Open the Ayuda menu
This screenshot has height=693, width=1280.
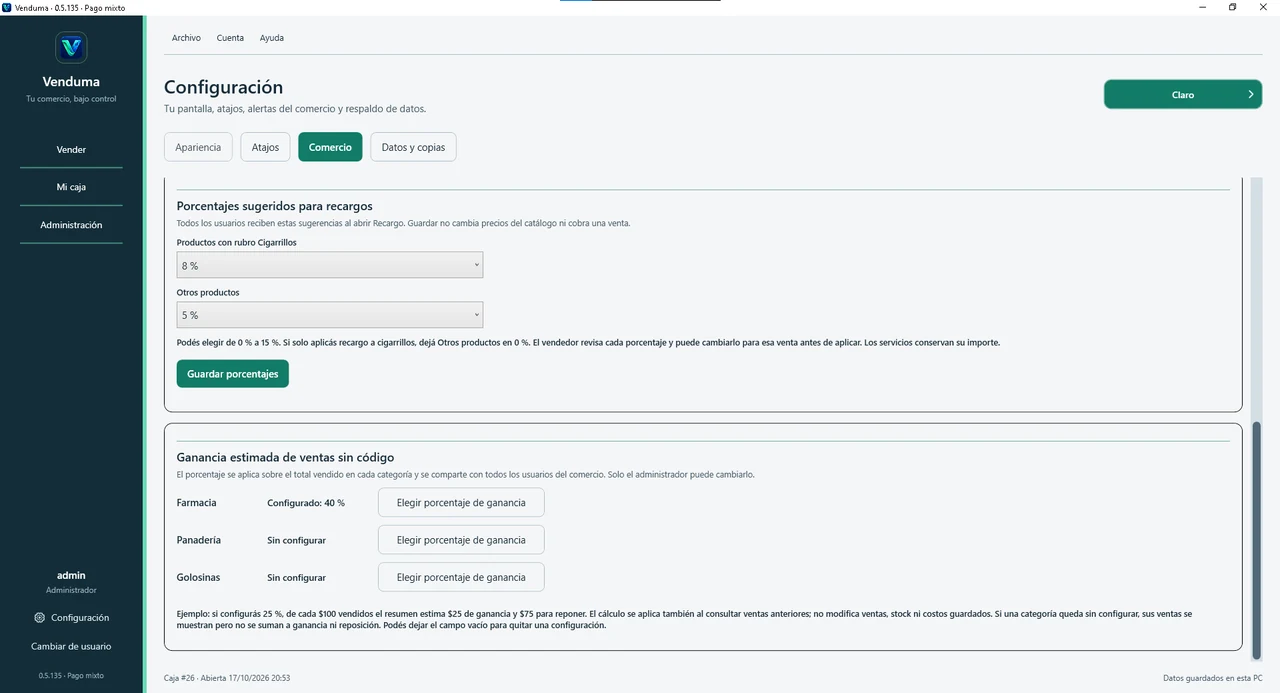coord(272,38)
